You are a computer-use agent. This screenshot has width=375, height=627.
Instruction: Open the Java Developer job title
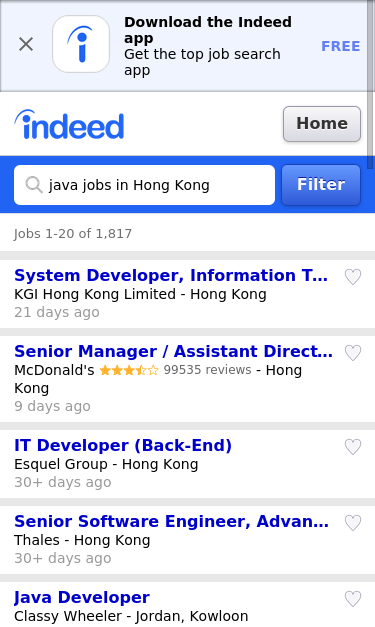(x=82, y=597)
